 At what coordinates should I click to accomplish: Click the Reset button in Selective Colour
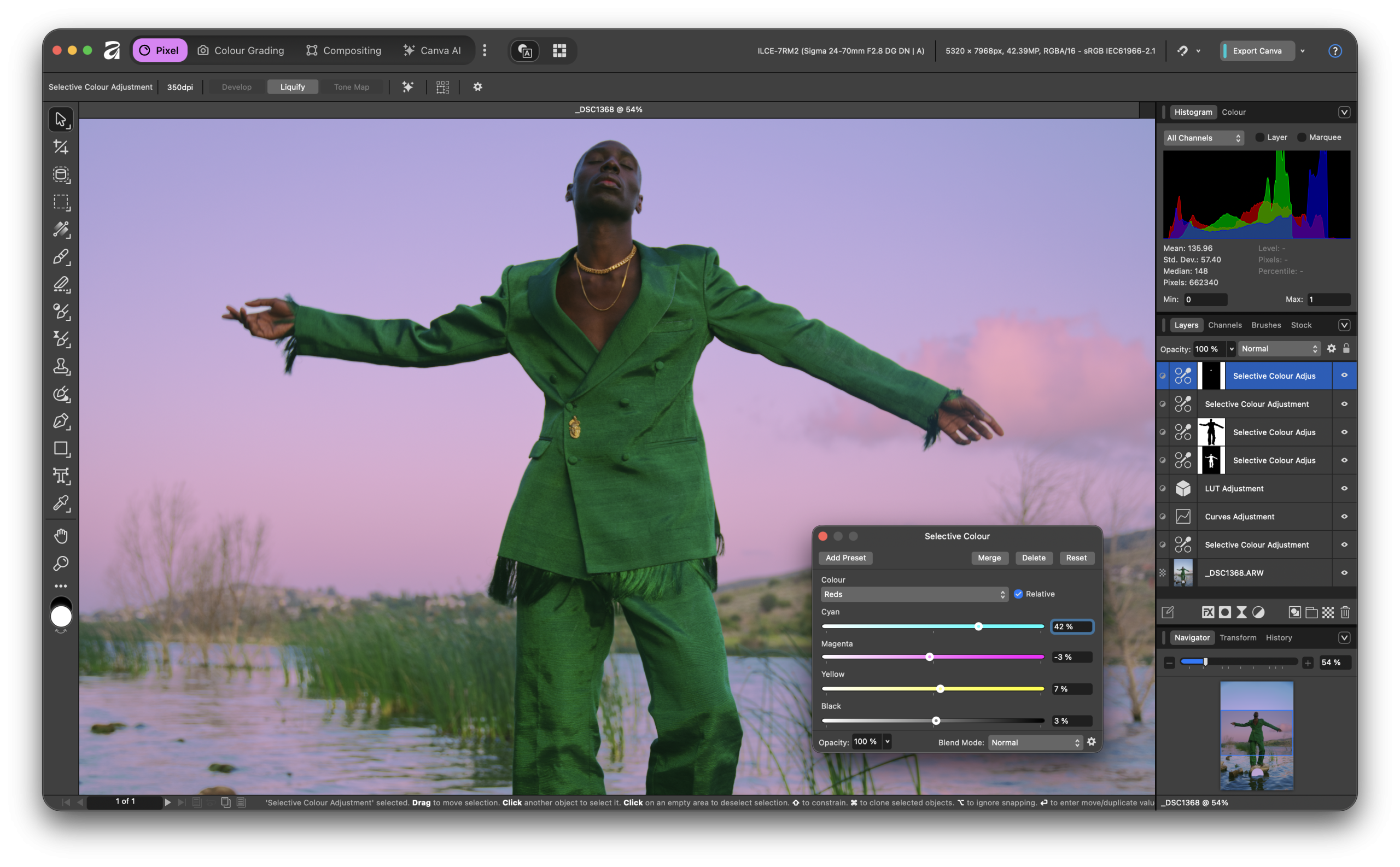(x=1076, y=558)
